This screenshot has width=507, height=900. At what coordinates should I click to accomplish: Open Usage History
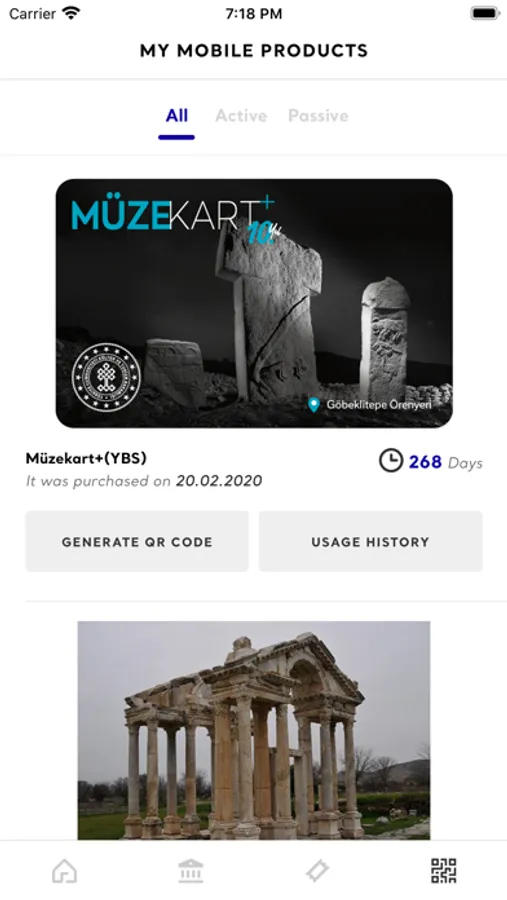(x=370, y=541)
